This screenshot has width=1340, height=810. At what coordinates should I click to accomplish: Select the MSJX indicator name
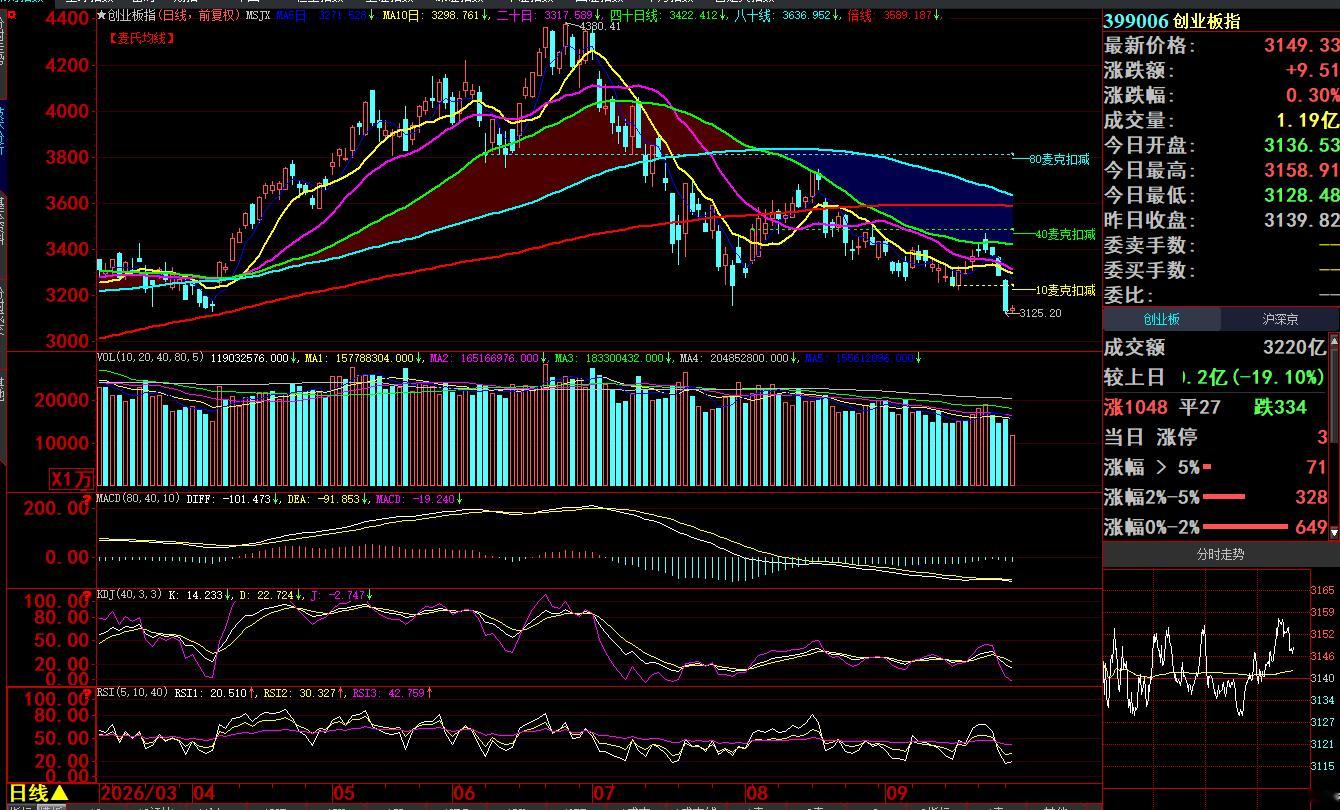pyautogui.click(x=257, y=16)
